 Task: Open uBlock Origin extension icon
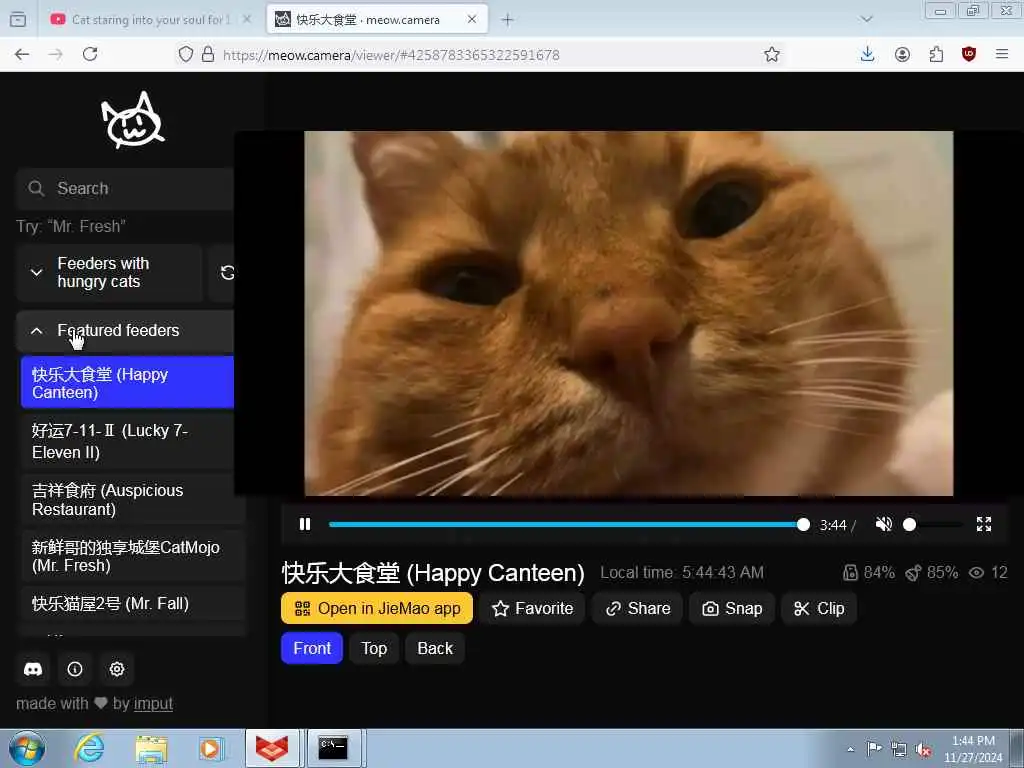[x=969, y=55]
